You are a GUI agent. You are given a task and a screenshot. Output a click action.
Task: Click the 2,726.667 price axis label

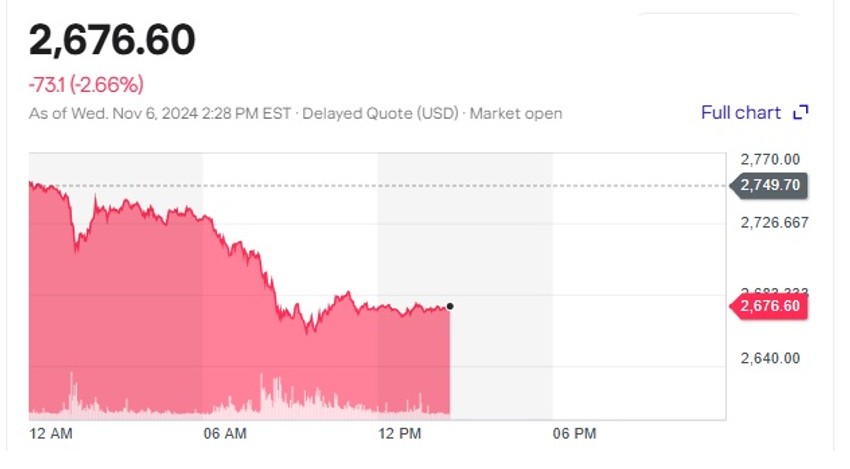tap(774, 222)
